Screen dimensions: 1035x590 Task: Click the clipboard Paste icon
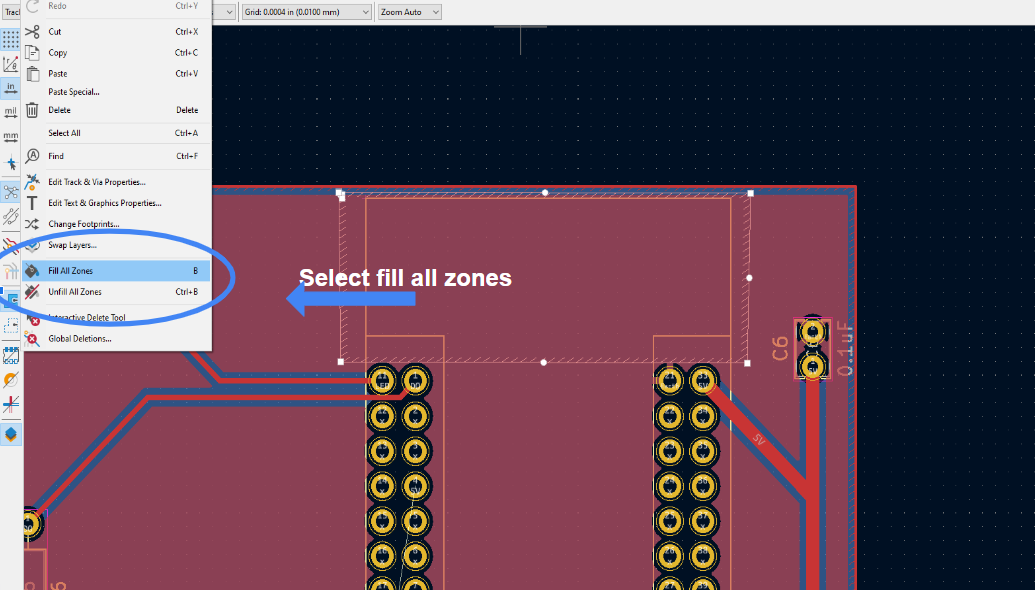(x=32, y=74)
